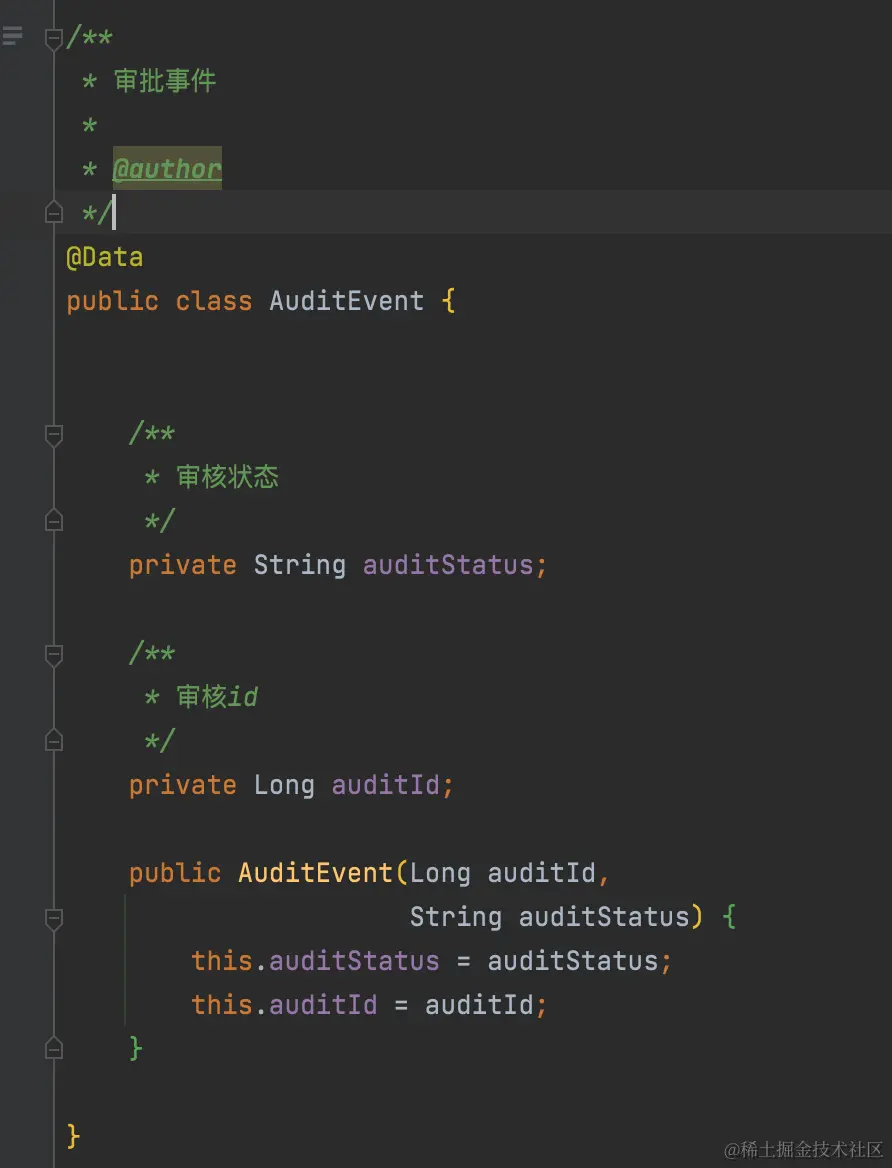Click the 审核id comment text

click(217, 696)
